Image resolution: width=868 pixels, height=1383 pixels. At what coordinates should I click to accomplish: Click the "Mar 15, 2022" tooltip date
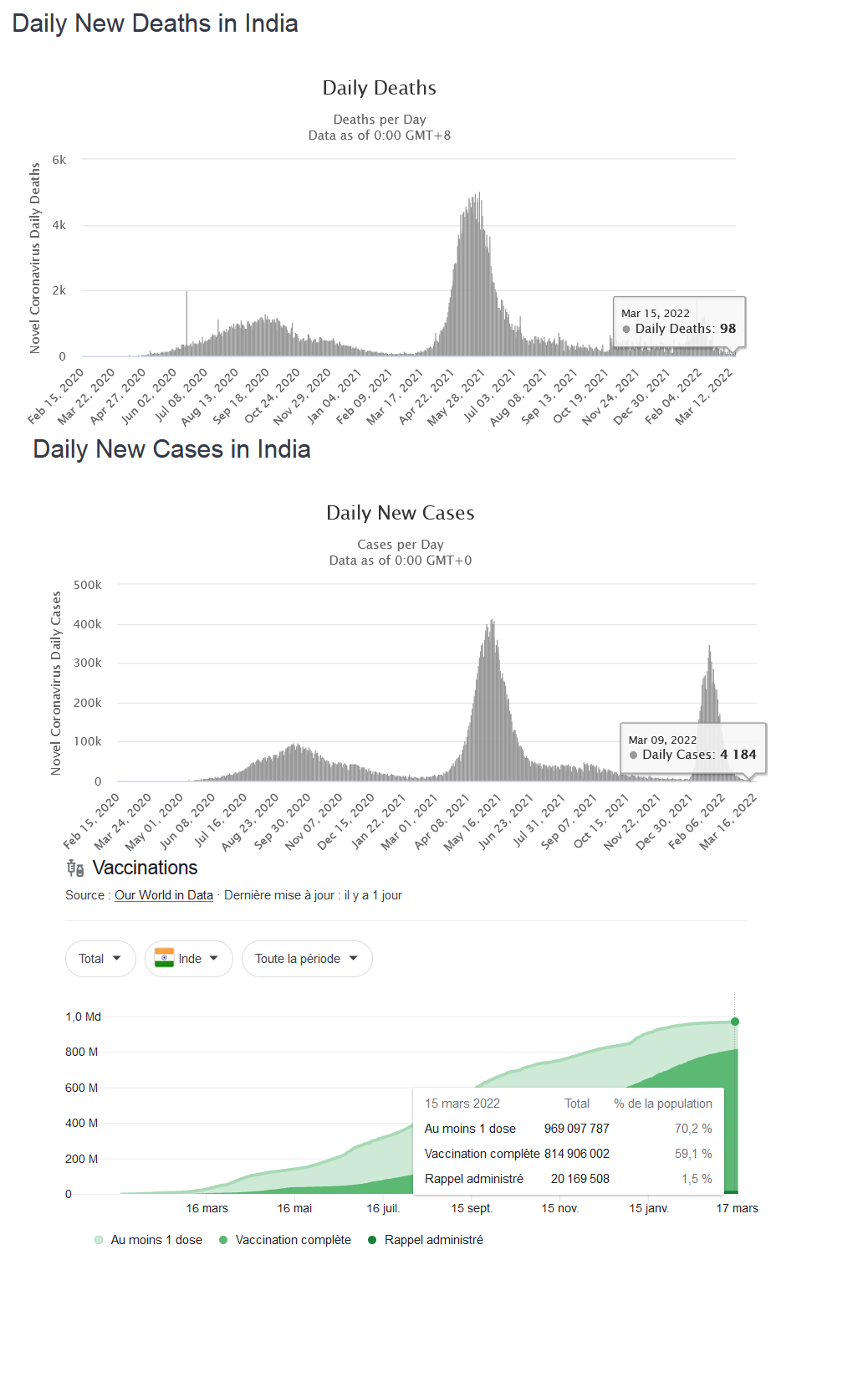click(655, 313)
